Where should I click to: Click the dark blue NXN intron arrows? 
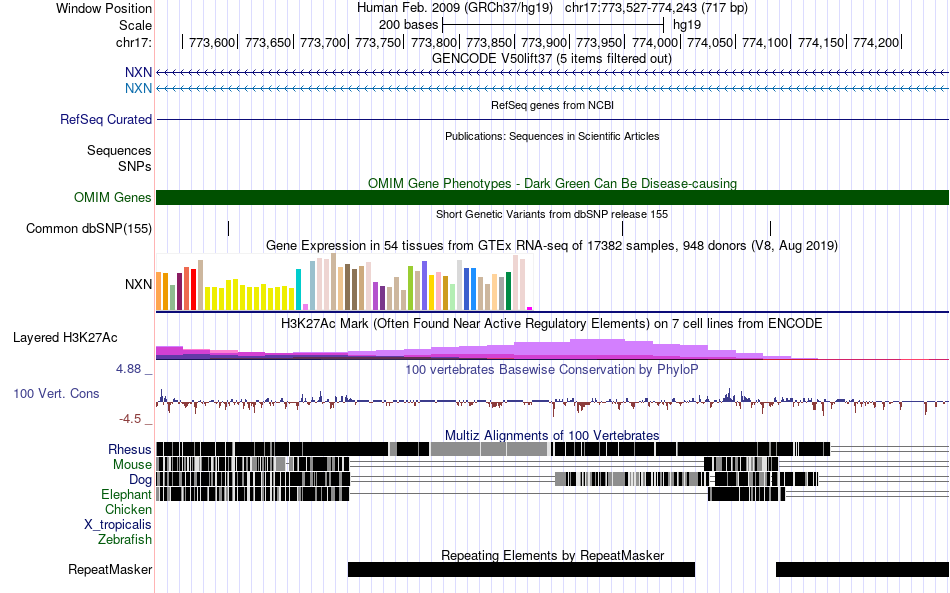click(x=553, y=73)
